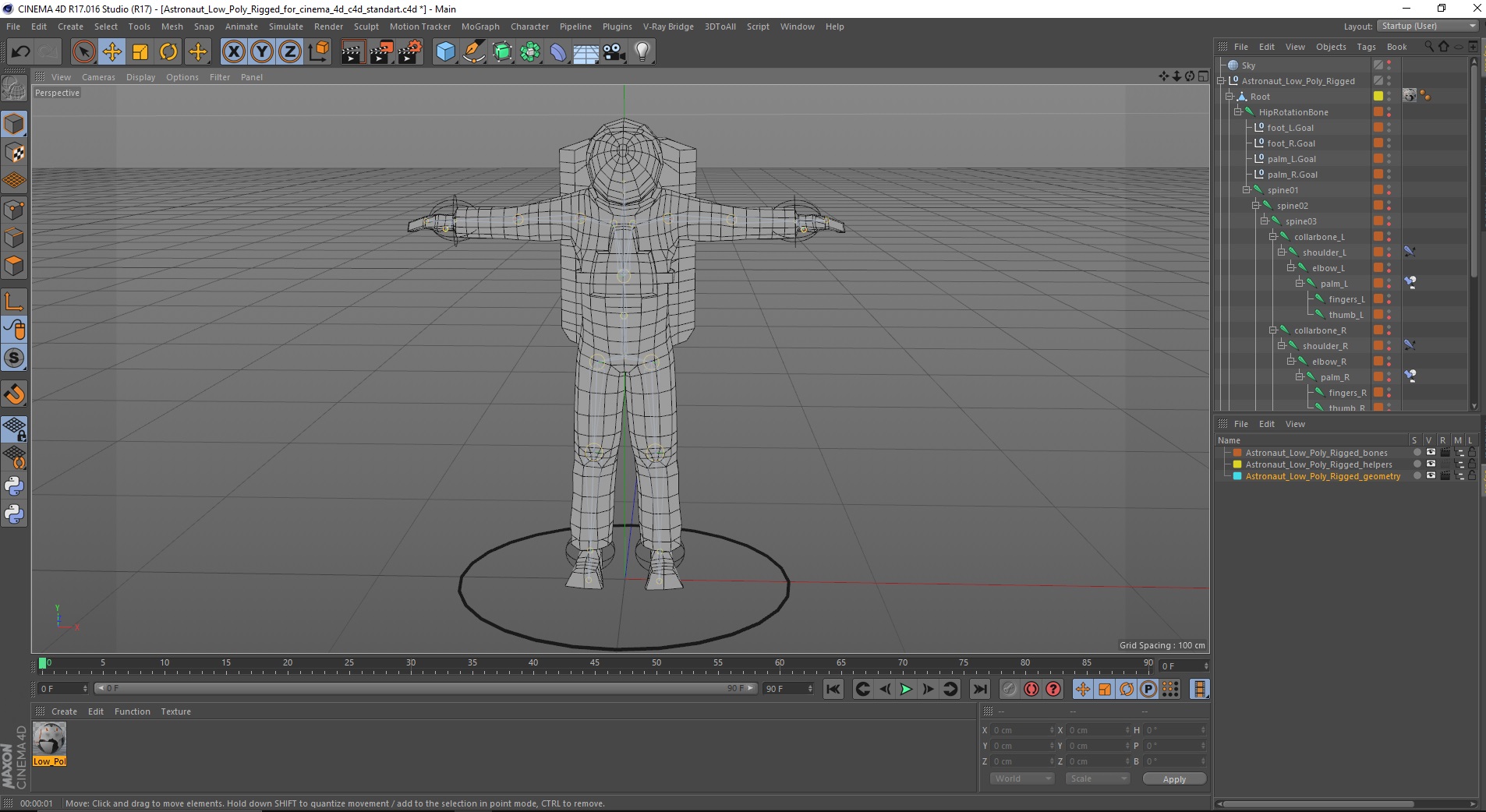This screenshot has height=812, width=1486.
Task: Activate the Move tool in top toolbar
Action: [x=112, y=52]
